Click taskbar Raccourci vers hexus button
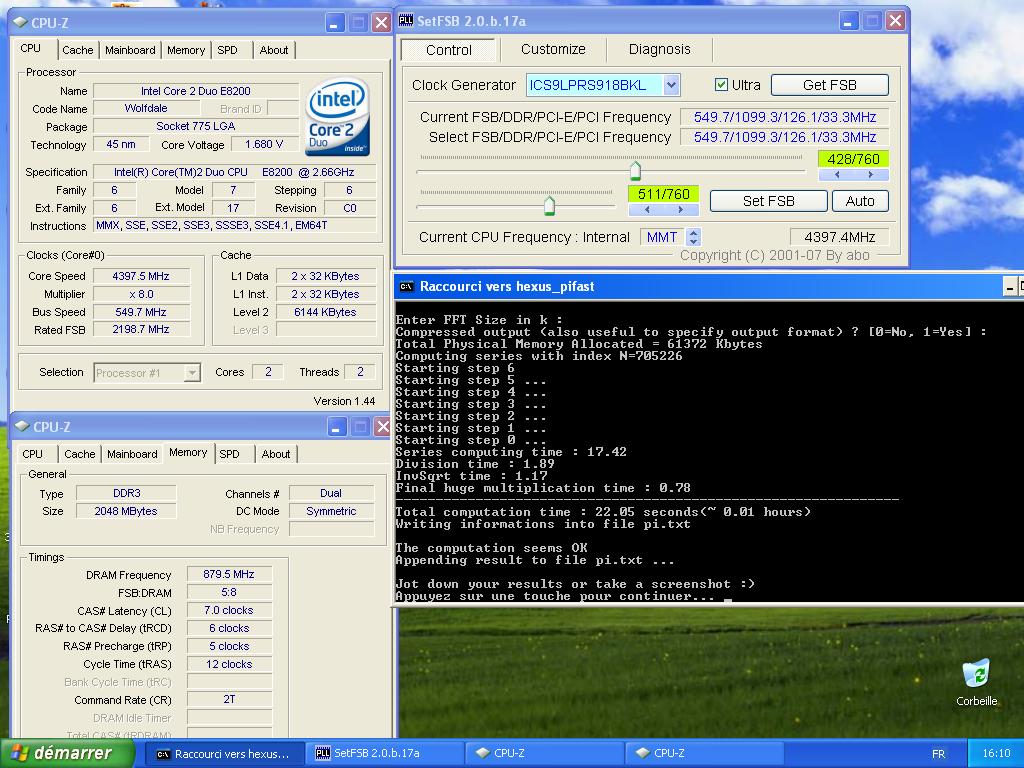The image size is (1024, 768). [x=224, y=754]
